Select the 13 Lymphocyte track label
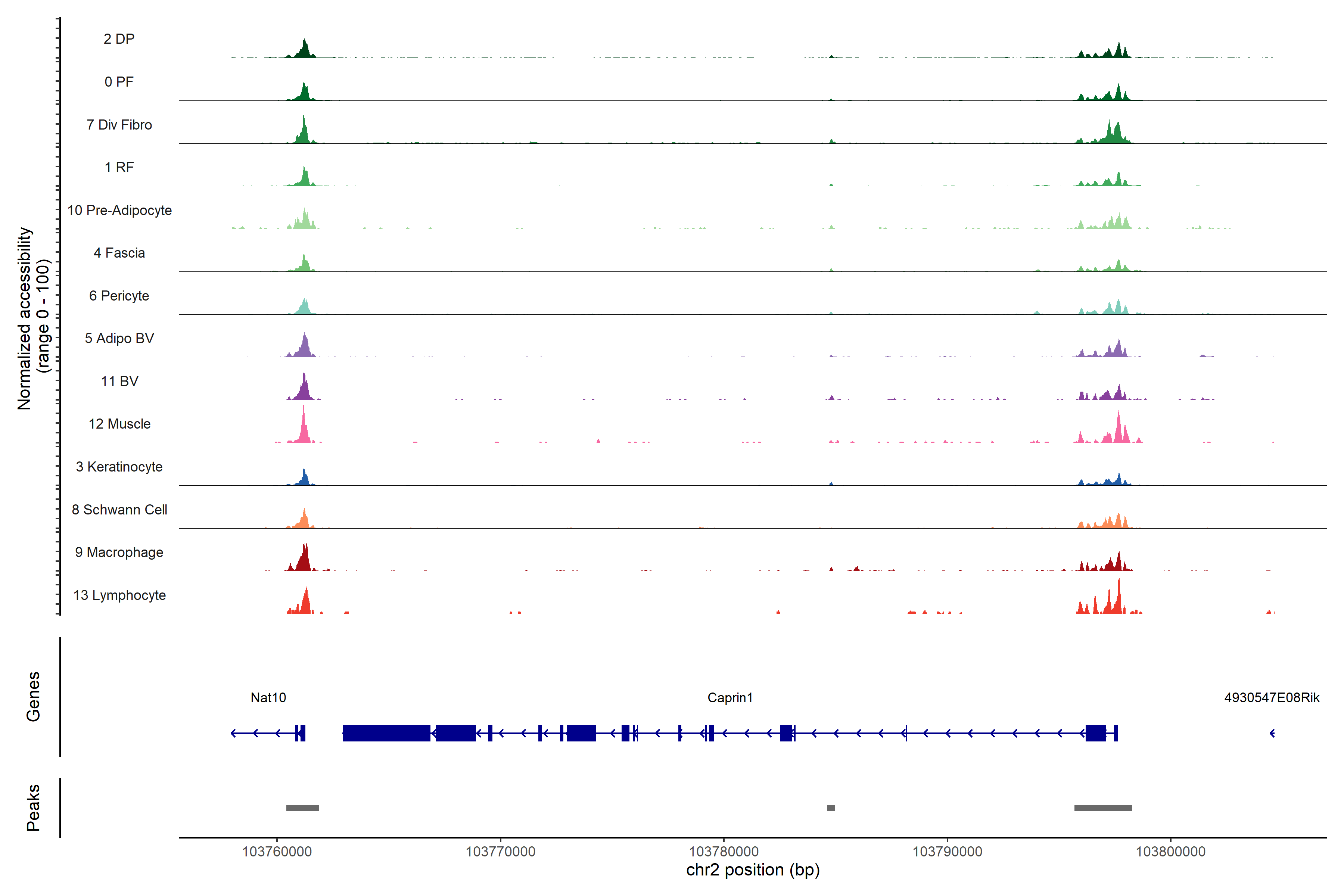The width and height of the screenshot is (1344, 896). [x=119, y=595]
